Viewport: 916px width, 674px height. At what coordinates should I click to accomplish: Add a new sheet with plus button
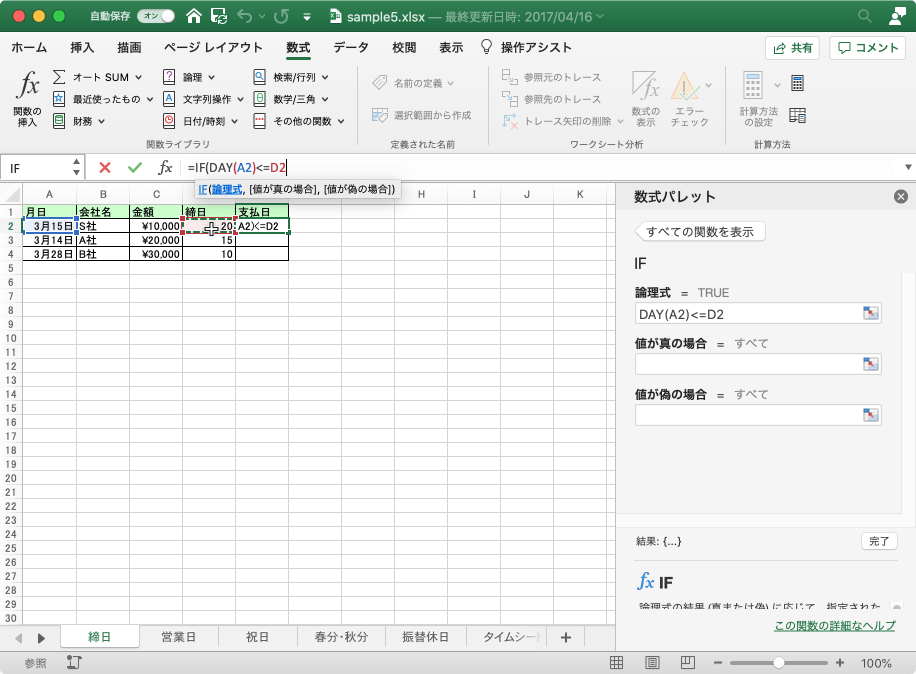(x=565, y=637)
